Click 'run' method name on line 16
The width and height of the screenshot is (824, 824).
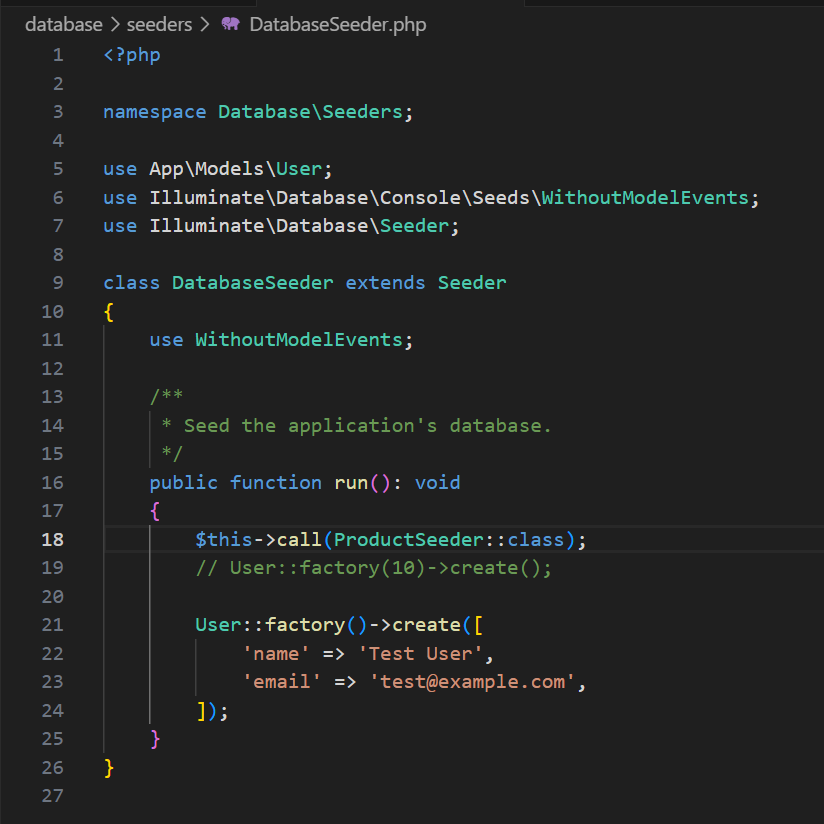tap(351, 482)
